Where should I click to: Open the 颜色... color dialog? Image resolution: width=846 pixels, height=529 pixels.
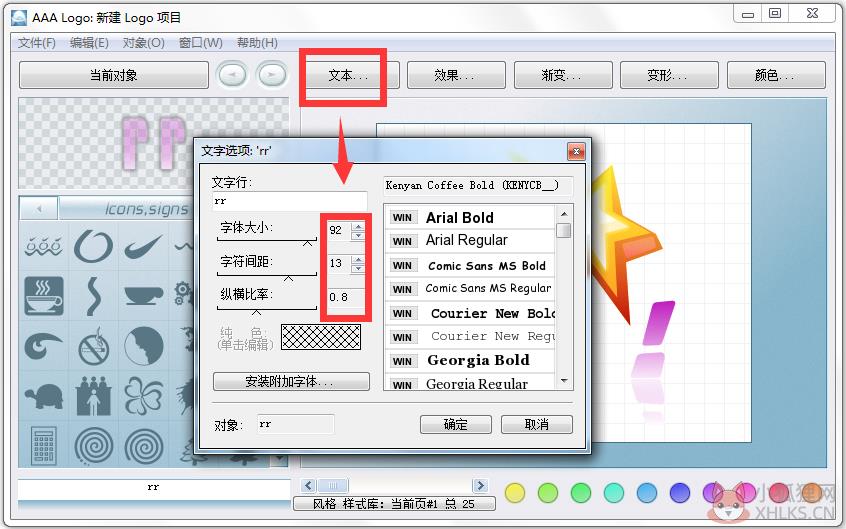coord(776,75)
